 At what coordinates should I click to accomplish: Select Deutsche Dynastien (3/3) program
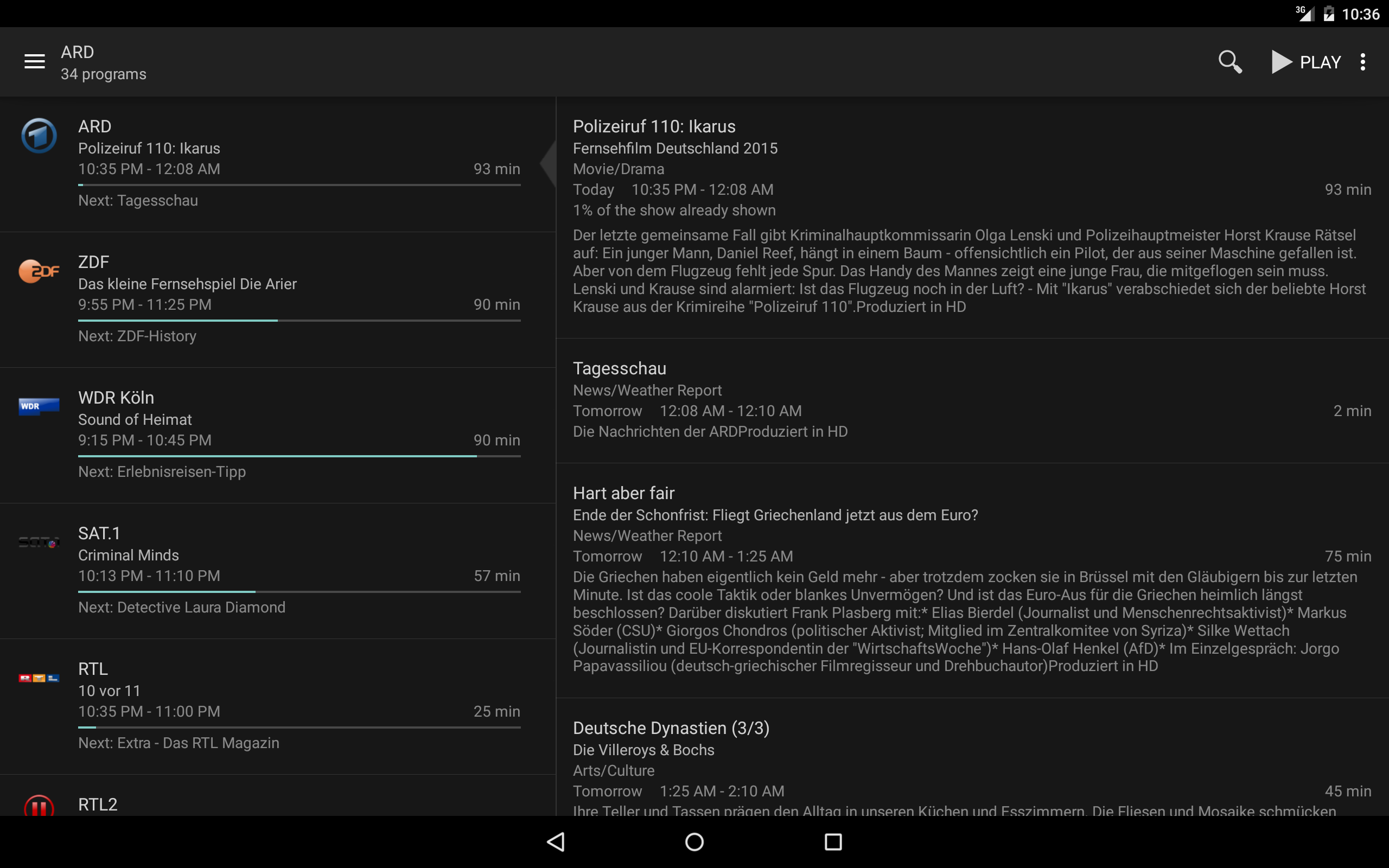(x=972, y=758)
